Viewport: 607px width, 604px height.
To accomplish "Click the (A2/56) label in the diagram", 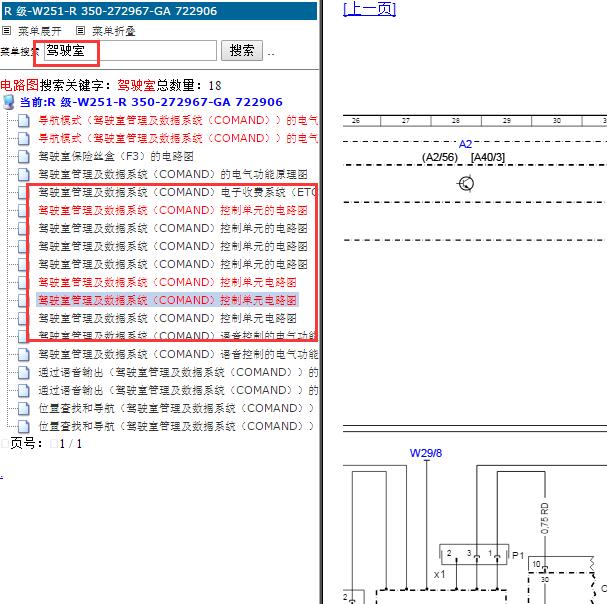I will pyautogui.click(x=440, y=158).
